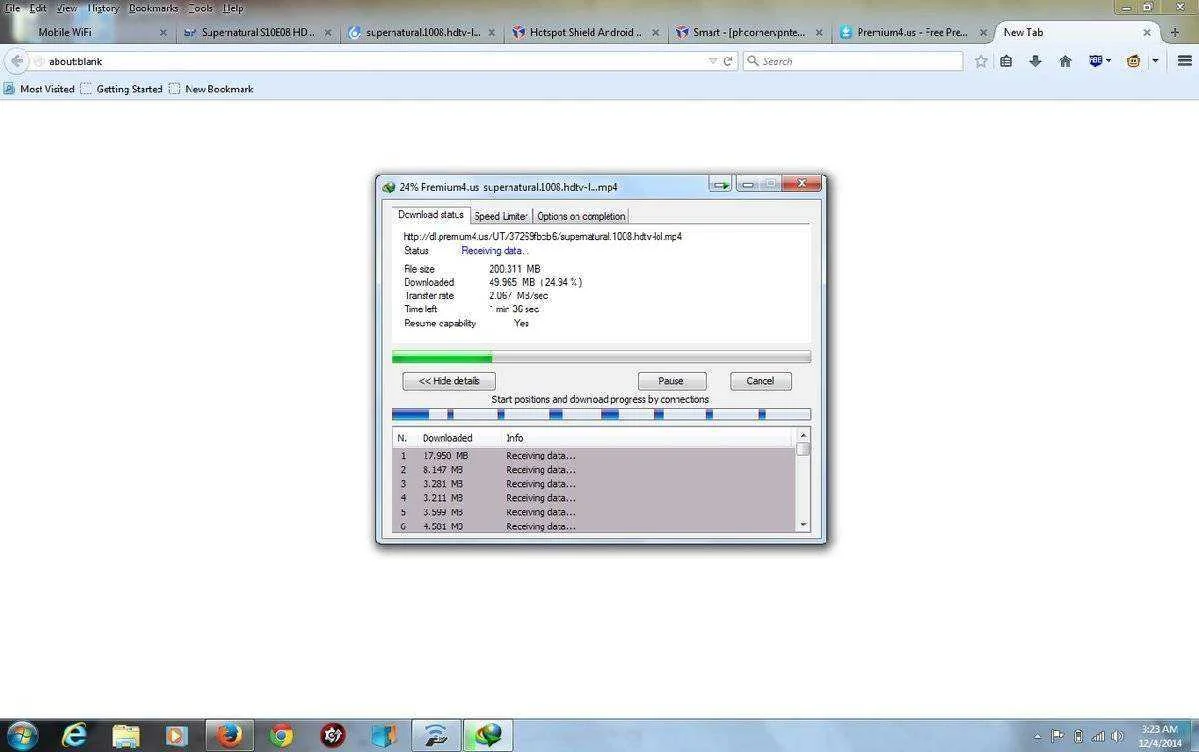Viewport: 1199px width, 752px height.
Task: Open a new tab with plus button
Action: (1175, 32)
